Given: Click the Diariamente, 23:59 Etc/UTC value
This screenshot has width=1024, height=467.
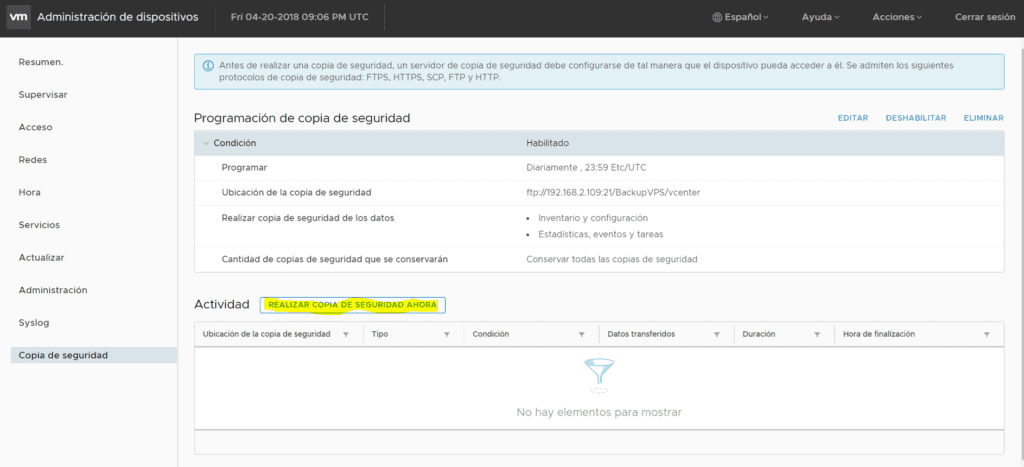Looking at the screenshot, I should point(586,168).
